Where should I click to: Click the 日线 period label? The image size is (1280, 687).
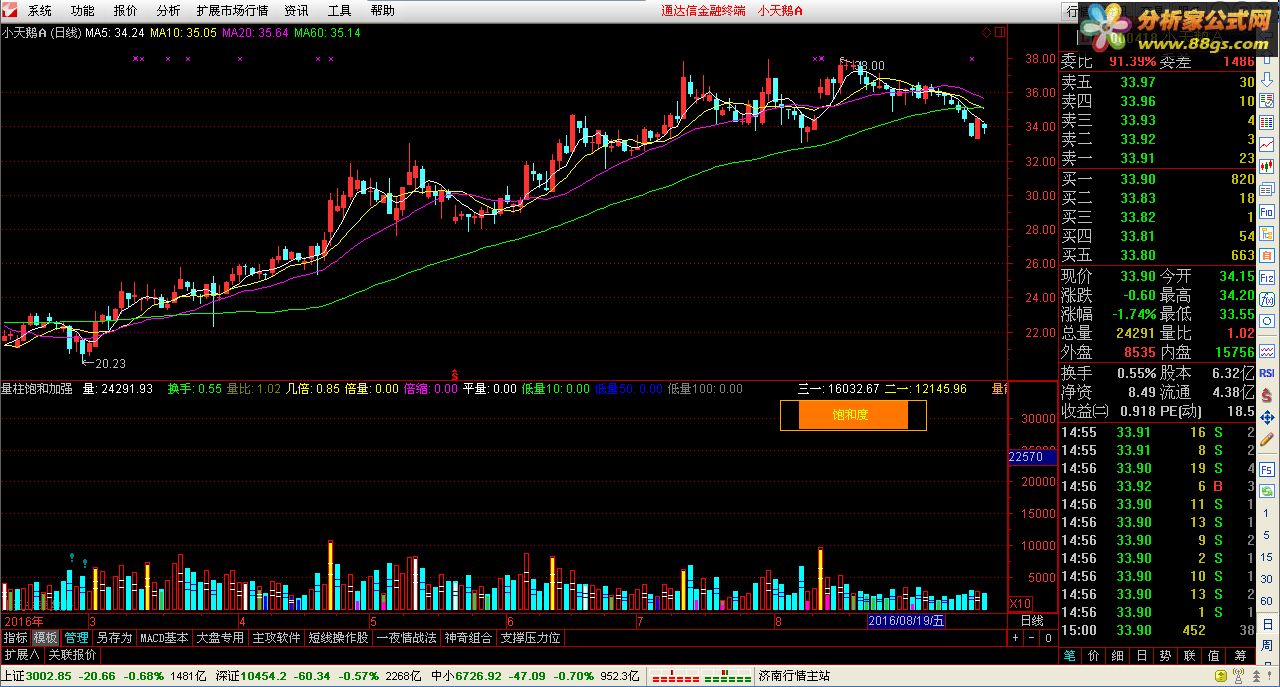pyautogui.click(x=1032, y=621)
